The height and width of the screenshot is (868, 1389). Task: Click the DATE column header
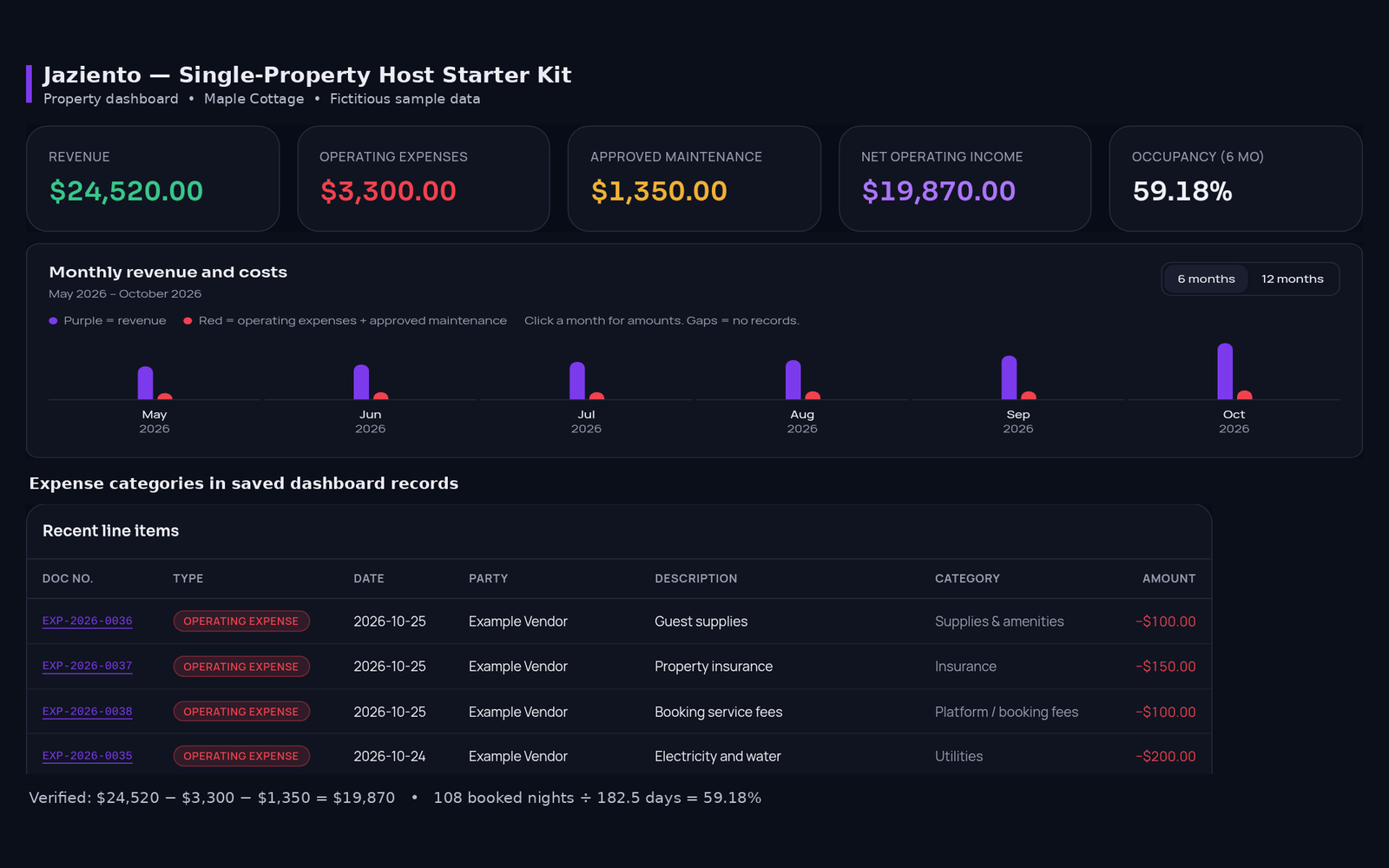tap(369, 578)
